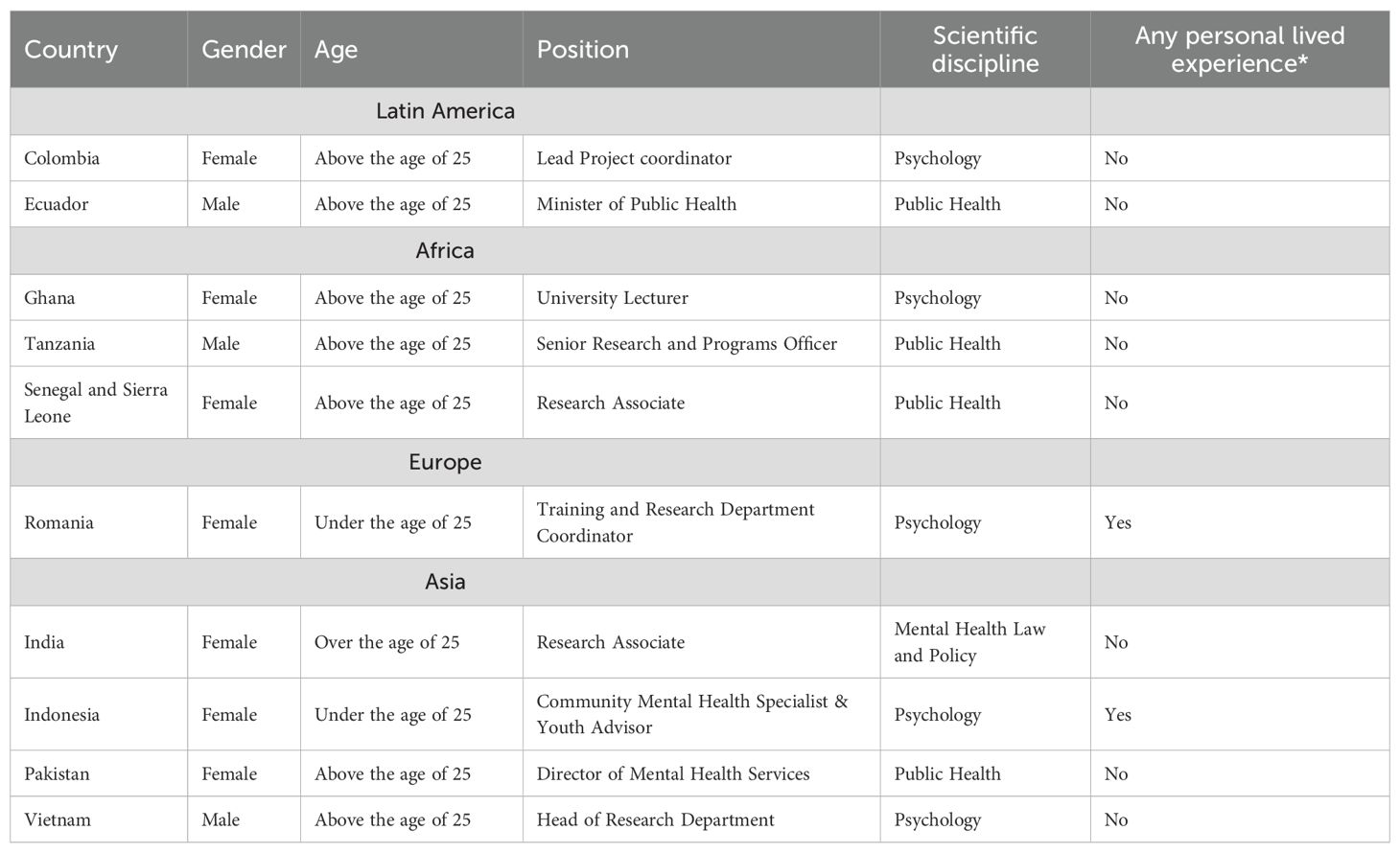Viewport: 1400px width, 853px height.
Task: Click the Age column header
Action: [x=336, y=50]
